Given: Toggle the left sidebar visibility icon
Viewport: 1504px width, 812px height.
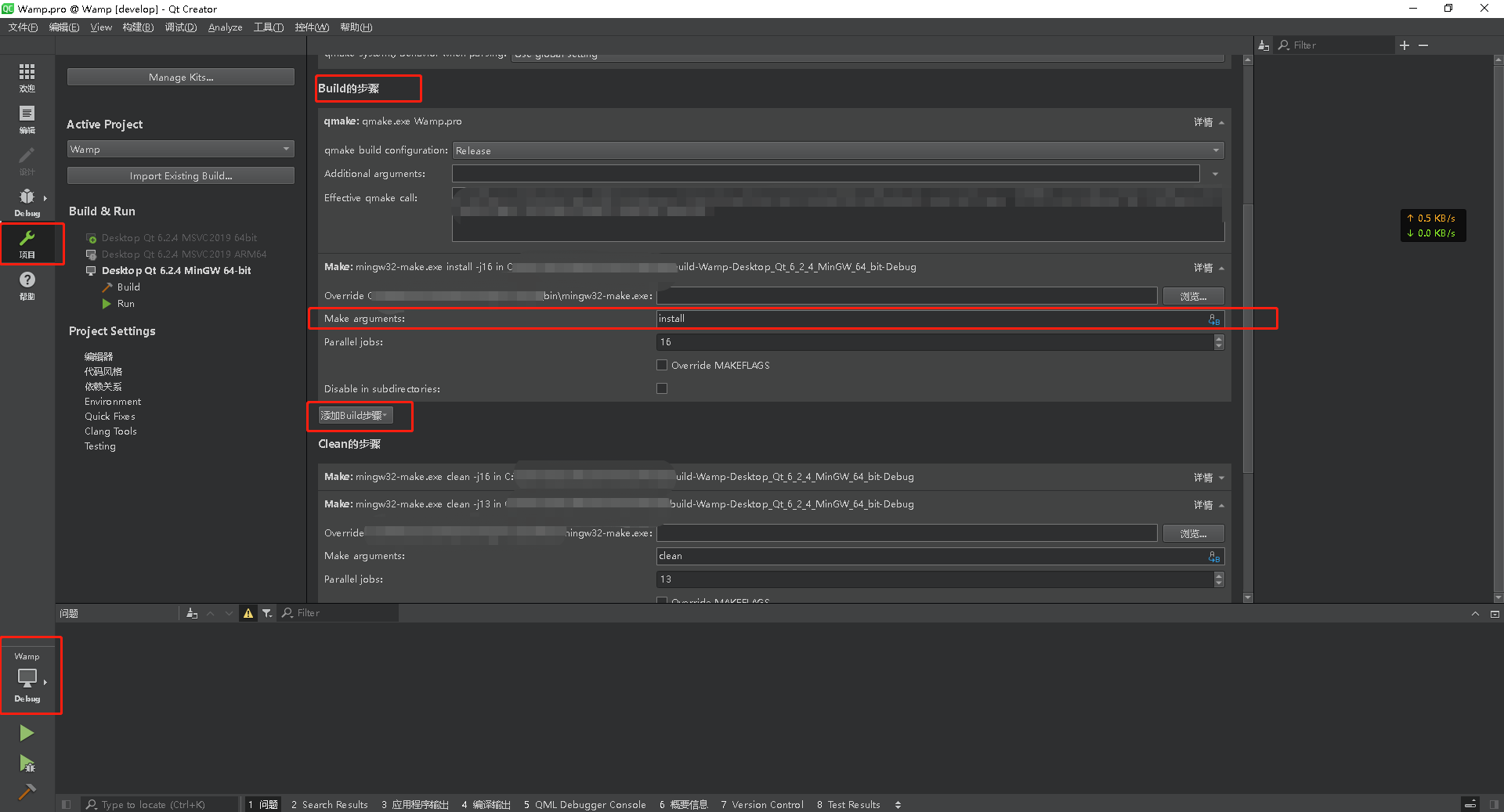Looking at the screenshot, I should pyautogui.click(x=67, y=804).
